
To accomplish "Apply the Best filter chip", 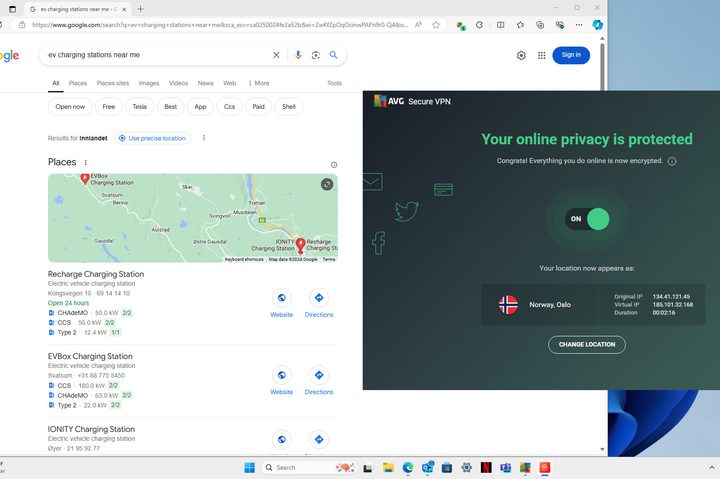I will coord(170,107).
